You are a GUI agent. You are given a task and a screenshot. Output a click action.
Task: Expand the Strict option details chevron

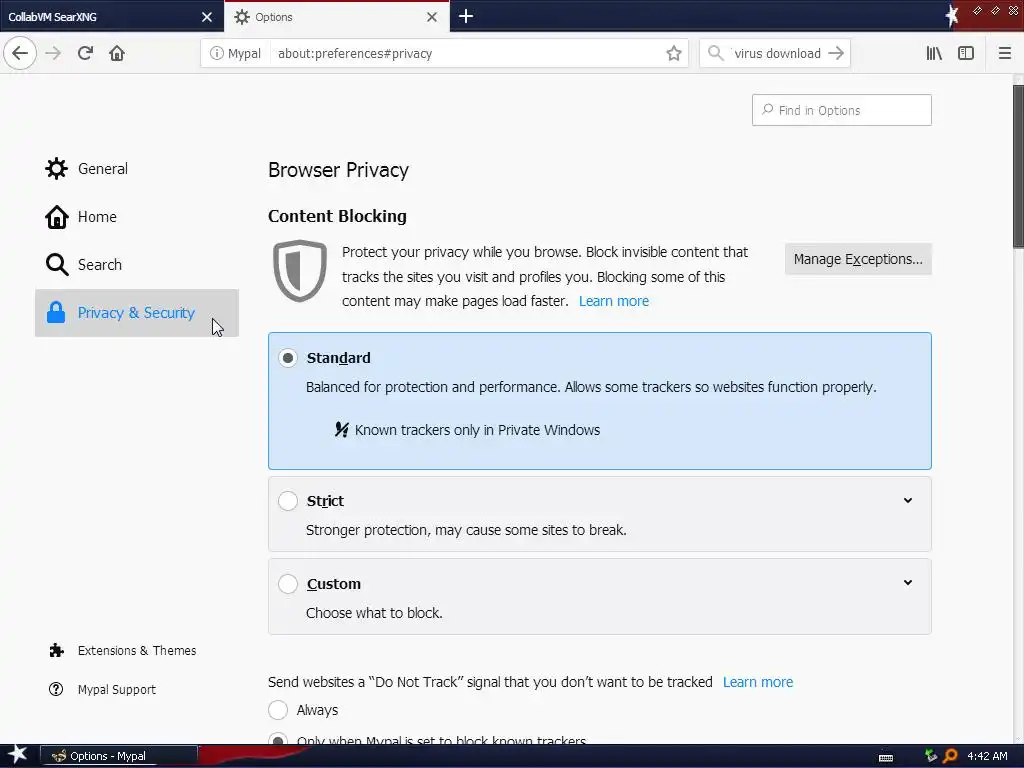tap(908, 501)
